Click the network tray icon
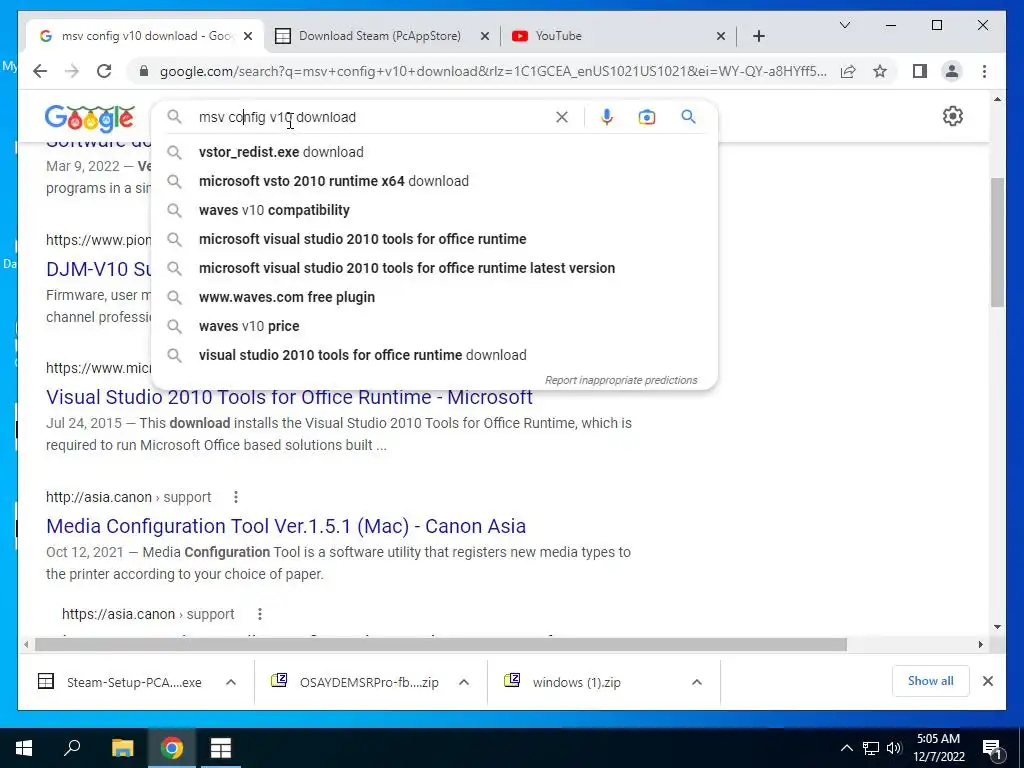The height and width of the screenshot is (768, 1024). pos(871,748)
